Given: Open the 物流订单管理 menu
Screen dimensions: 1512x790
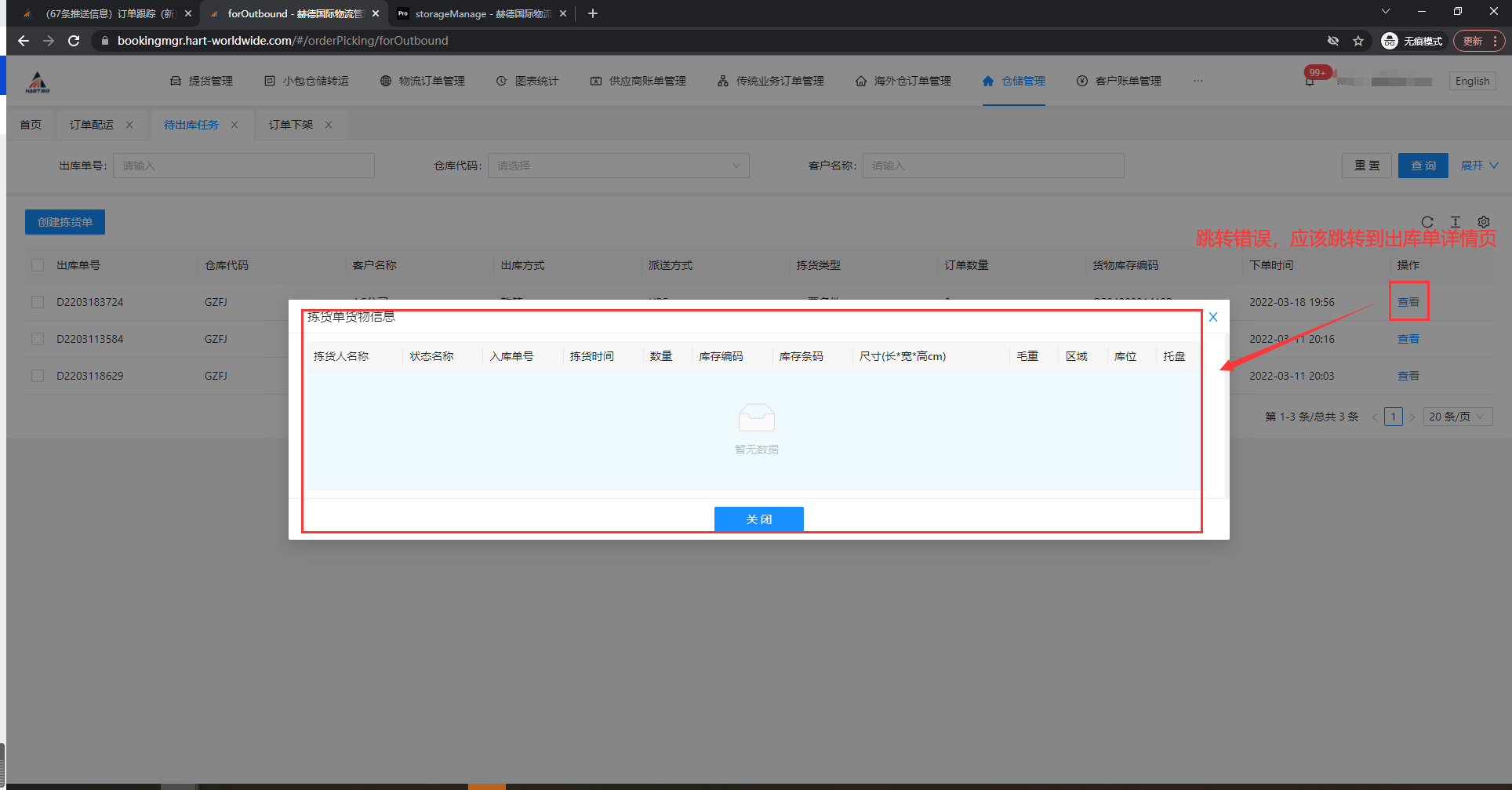Looking at the screenshot, I should pos(423,81).
